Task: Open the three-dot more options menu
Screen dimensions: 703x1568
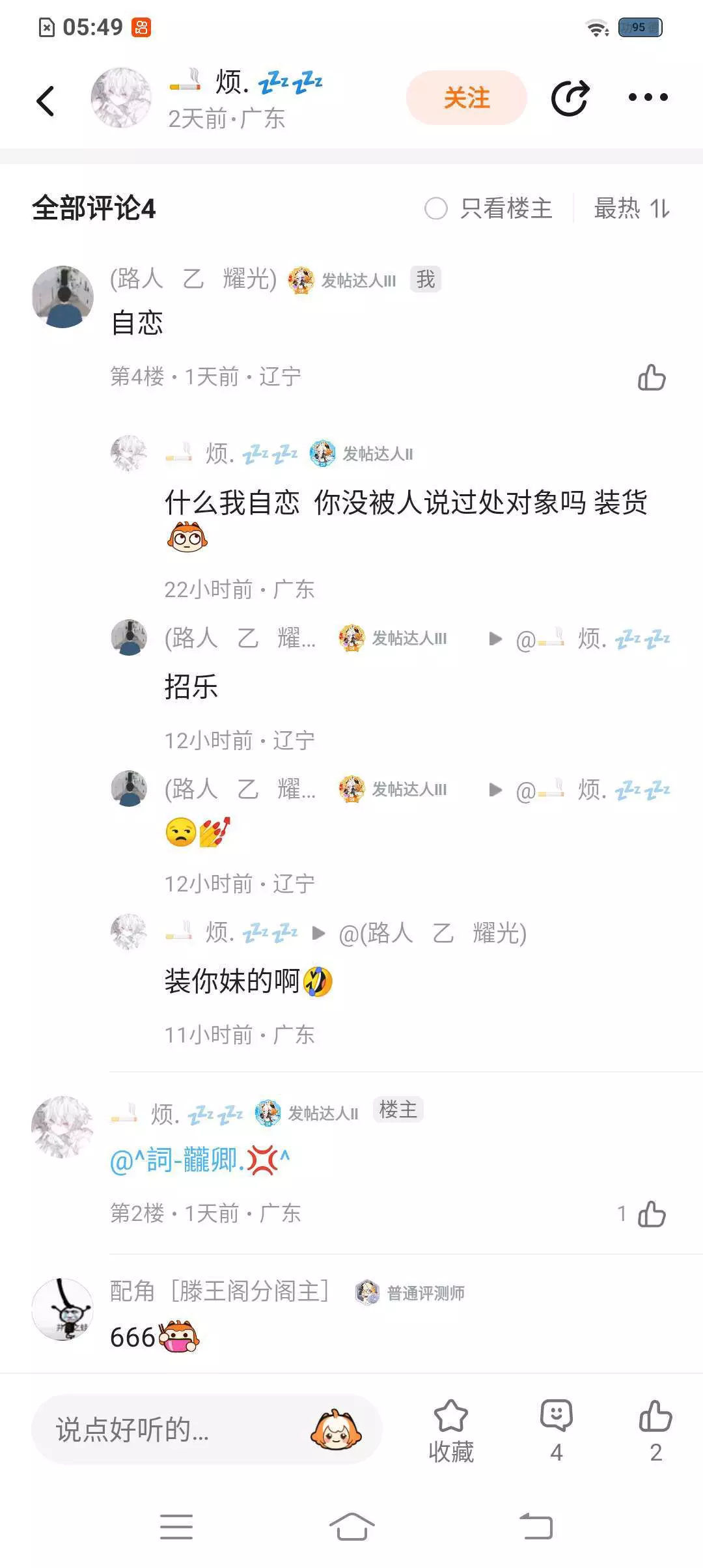Action: (x=648, y=98)
